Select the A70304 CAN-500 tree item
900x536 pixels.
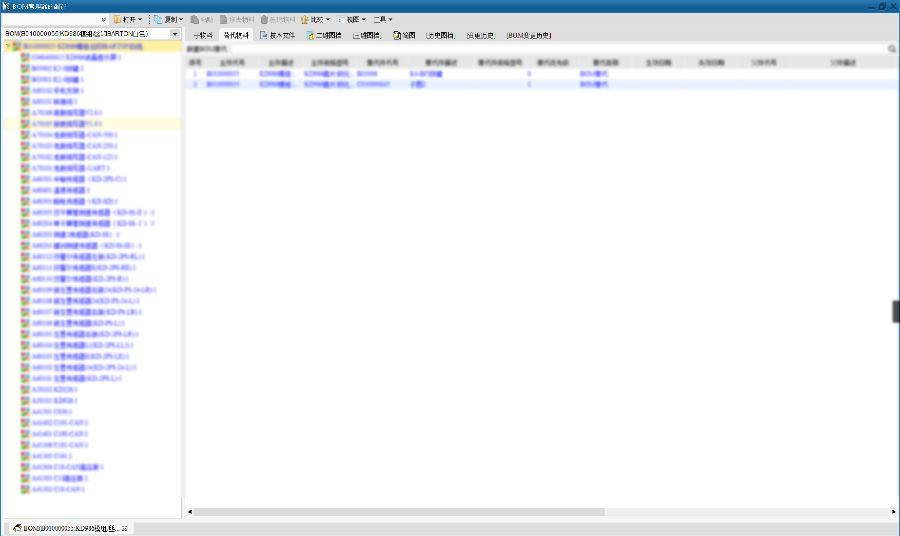click(75, 135)
